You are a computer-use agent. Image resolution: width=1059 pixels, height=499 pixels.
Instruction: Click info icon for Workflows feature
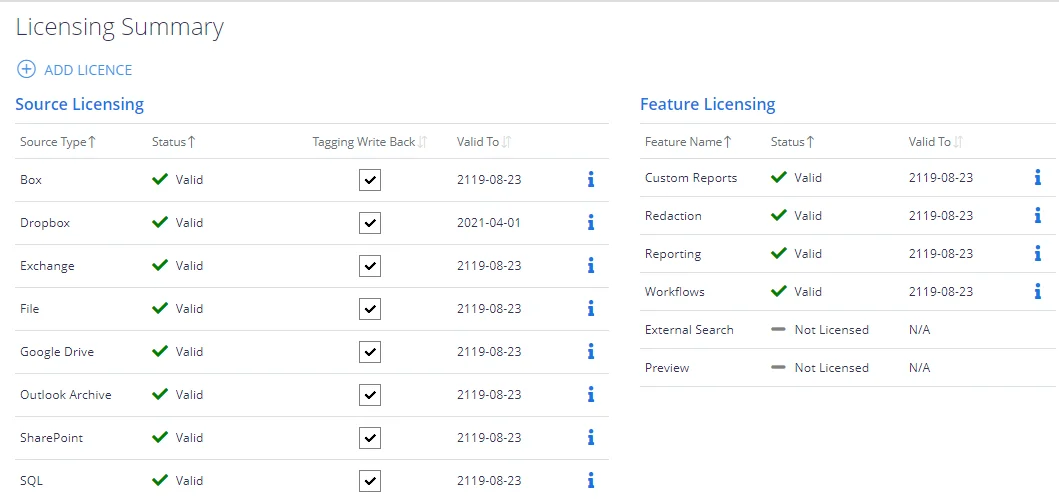[x=1038, y=291]
